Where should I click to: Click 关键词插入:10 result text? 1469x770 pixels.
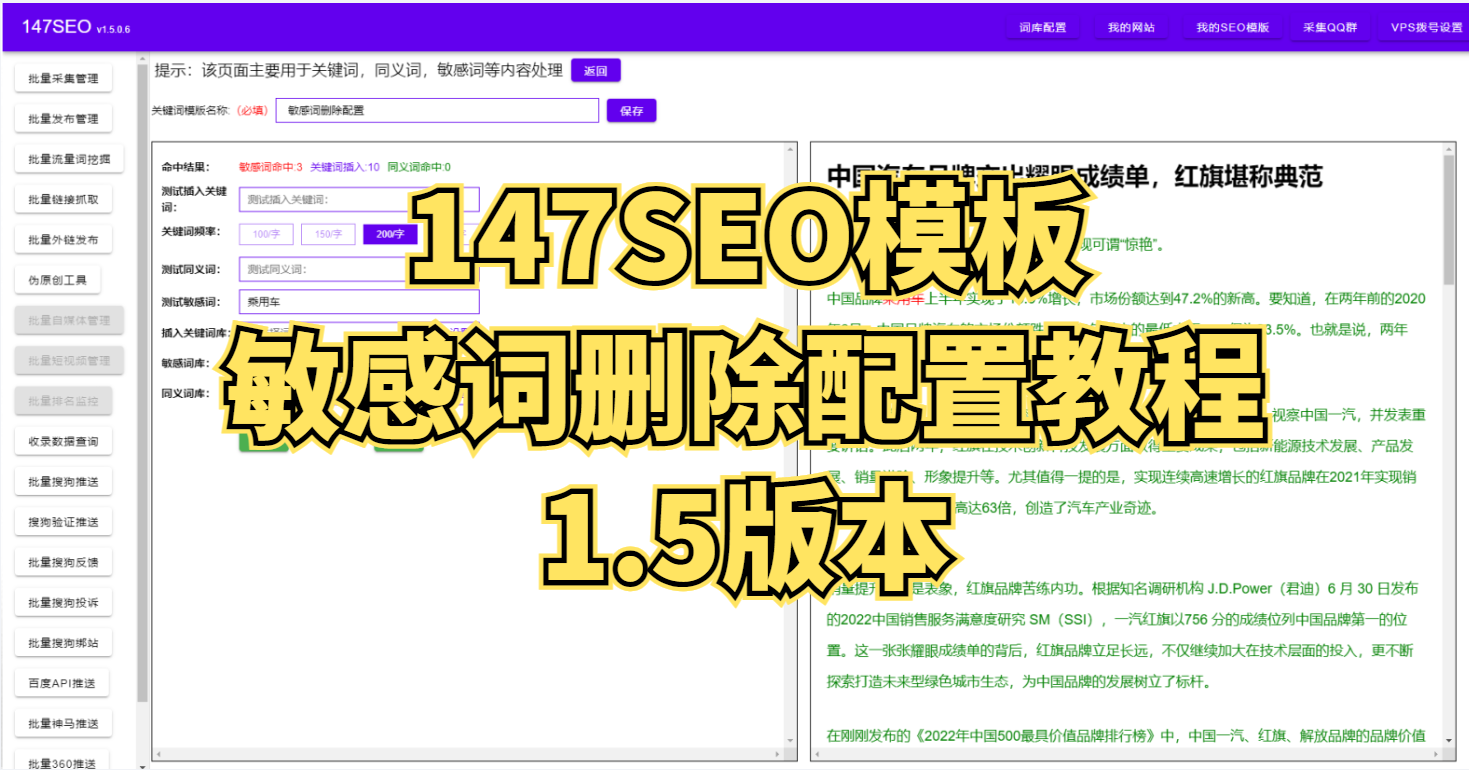345,167
